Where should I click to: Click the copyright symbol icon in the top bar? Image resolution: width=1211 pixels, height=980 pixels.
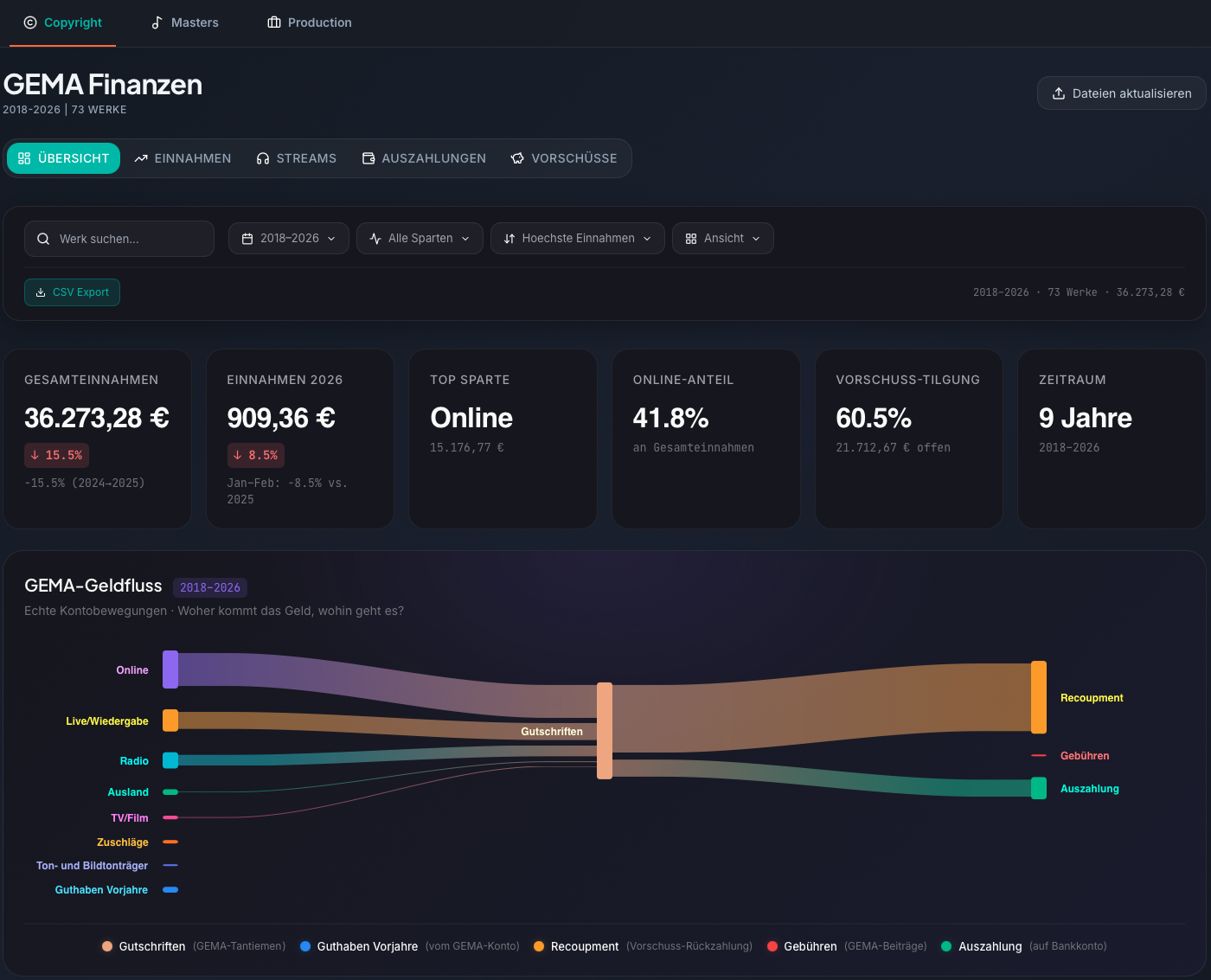pyautogui.click(x=29, y=22)
